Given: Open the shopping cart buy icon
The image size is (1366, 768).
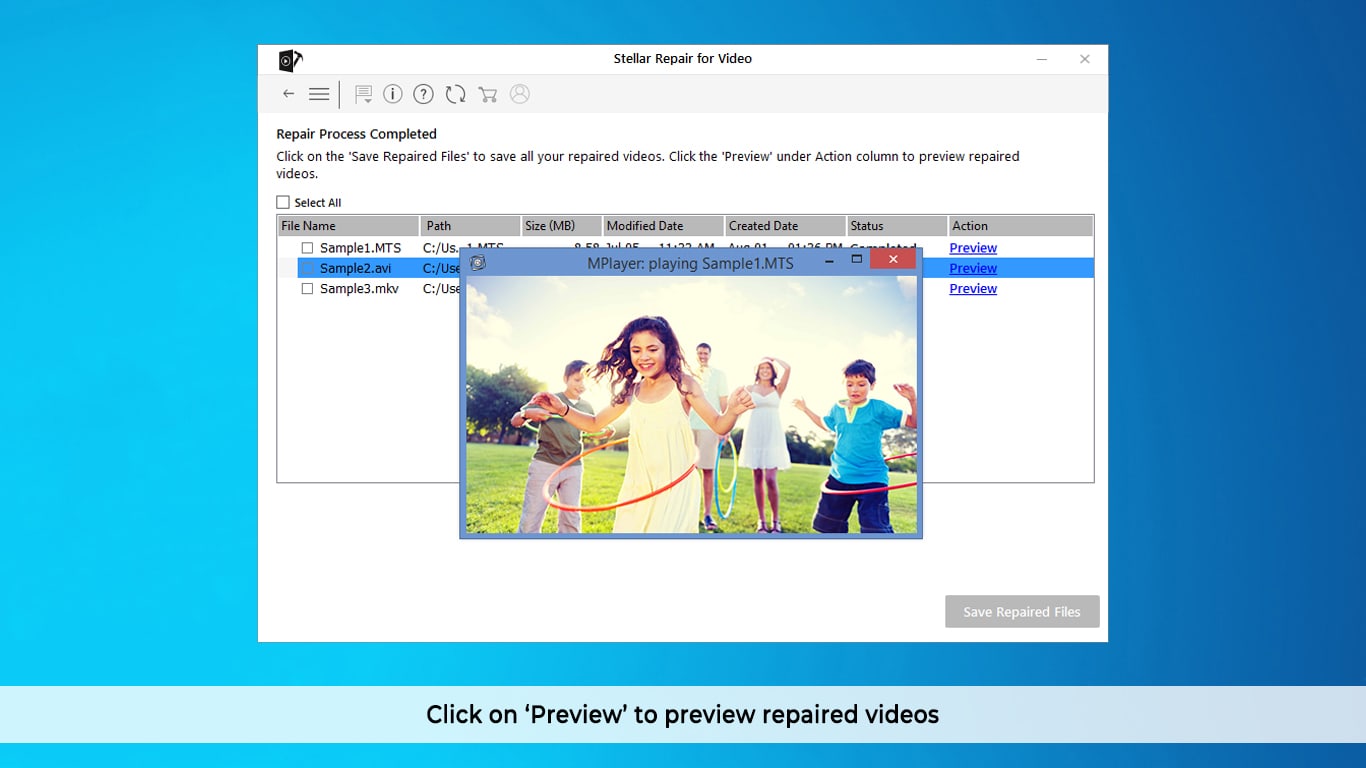Looking at the screenshot, I should click(x=488, y=94).
